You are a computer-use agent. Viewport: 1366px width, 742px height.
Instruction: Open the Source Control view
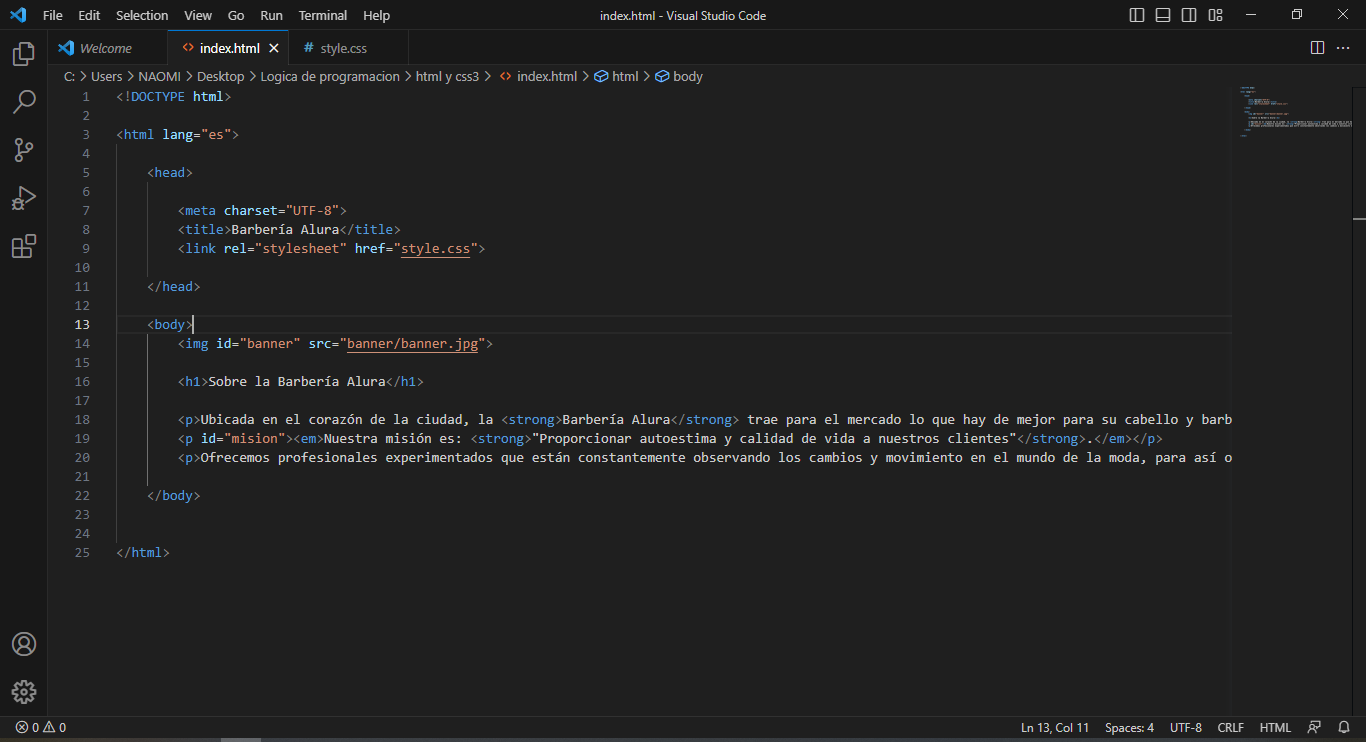(24, 150)
